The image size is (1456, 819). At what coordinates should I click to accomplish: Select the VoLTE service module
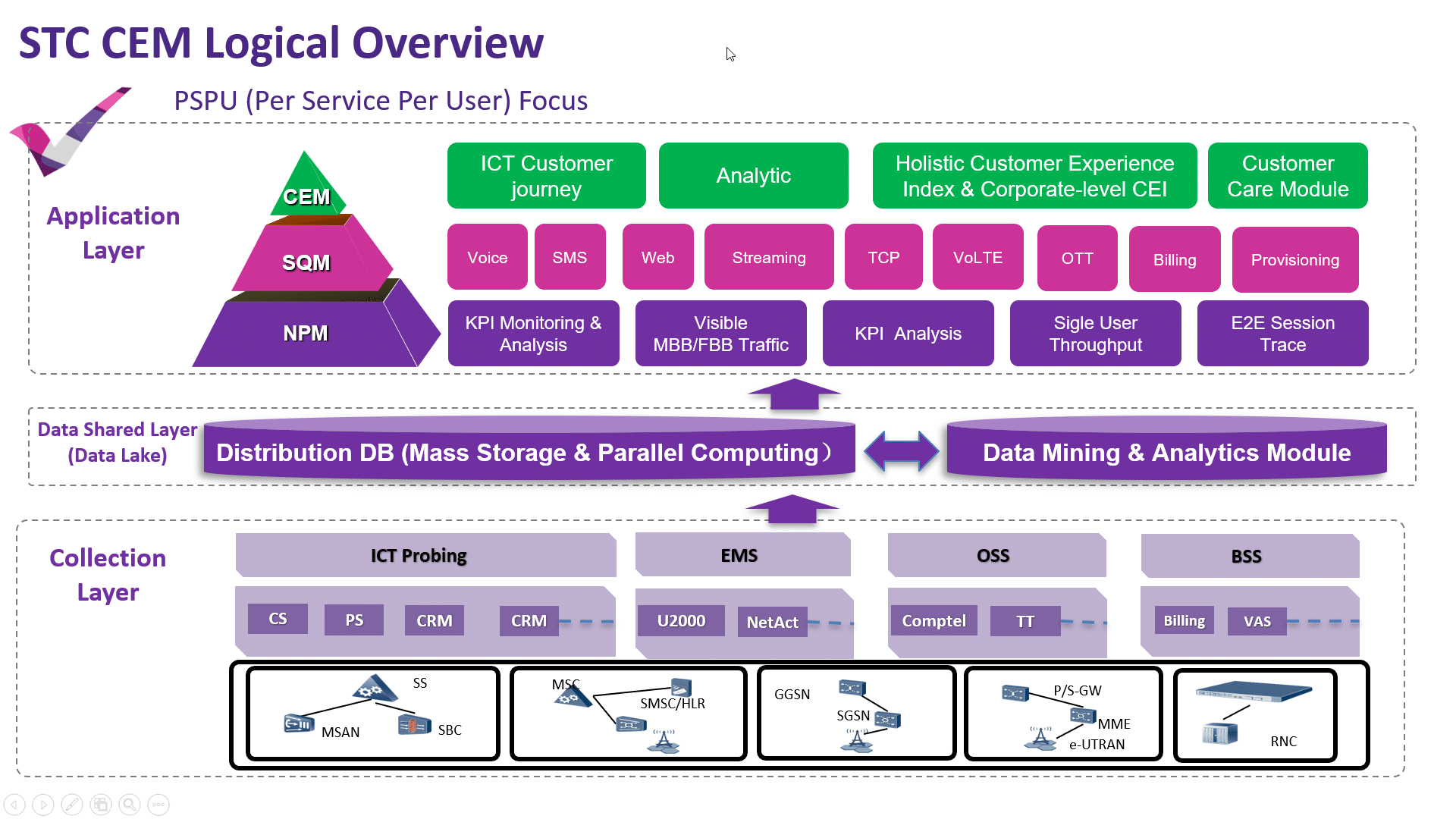[x=977, y=257]
